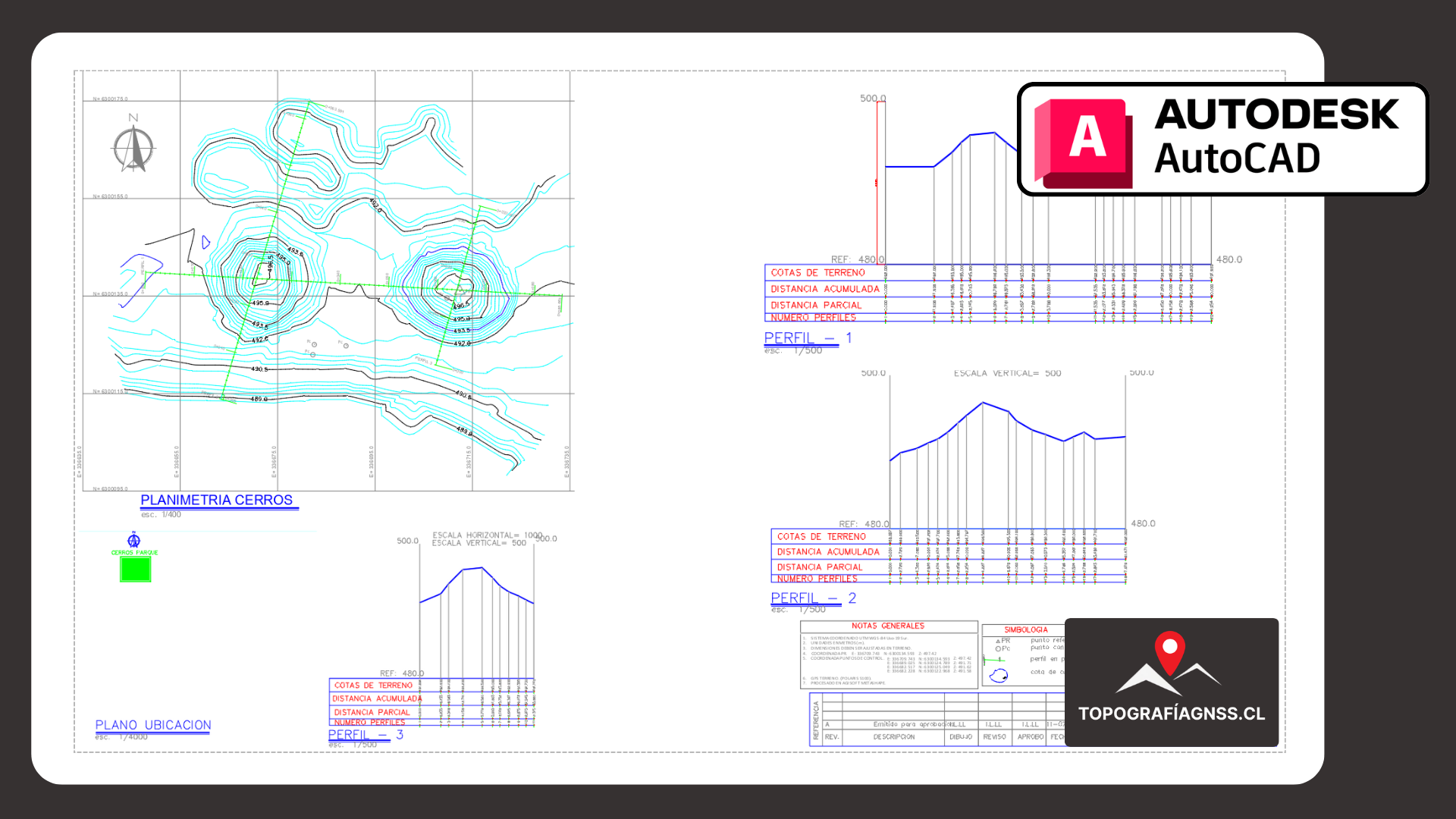Viewport: 1456px width, 819px height.
Task: Click the Autodesk wordmark in the badge
Action: click(x=1276, y=116)
